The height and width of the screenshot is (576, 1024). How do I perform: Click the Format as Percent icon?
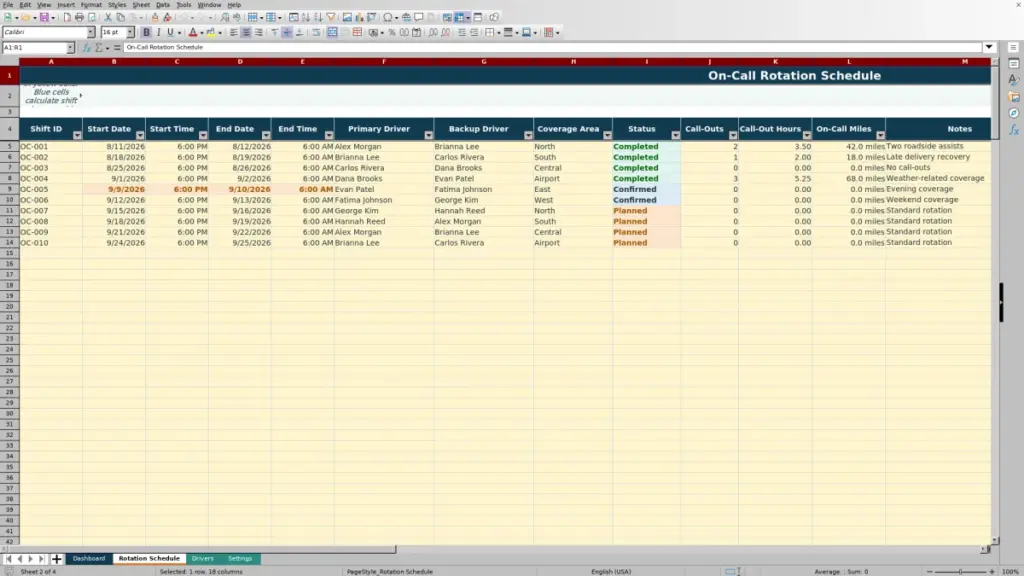392,33
